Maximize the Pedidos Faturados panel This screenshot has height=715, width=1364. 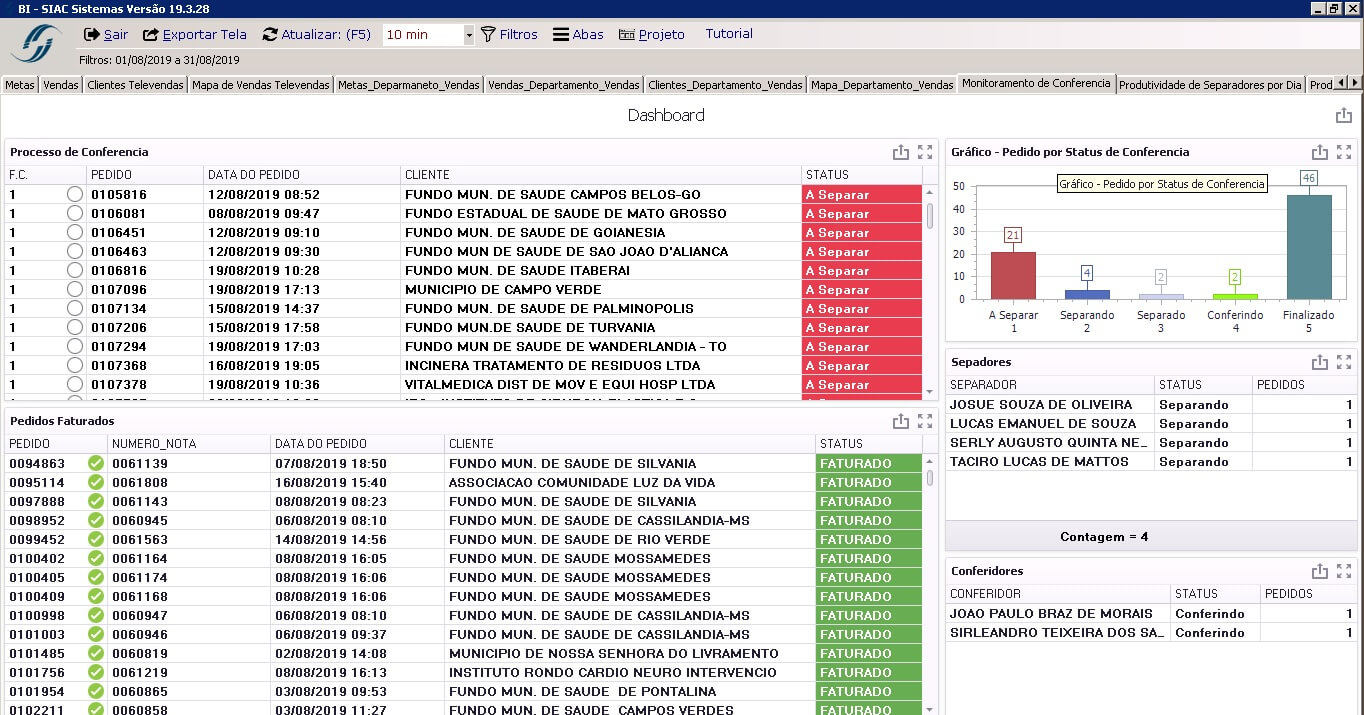click(x=925, y=421)
